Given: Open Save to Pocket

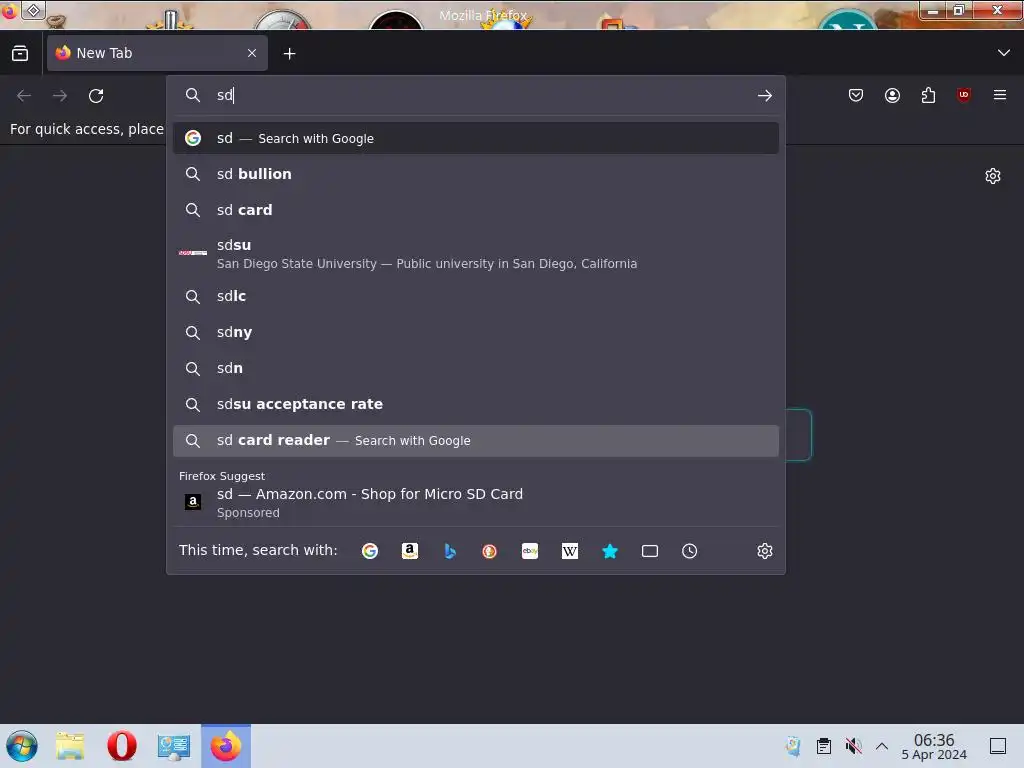Looking at the screenshot, I should pyautogui.click(x=856, y=95).
